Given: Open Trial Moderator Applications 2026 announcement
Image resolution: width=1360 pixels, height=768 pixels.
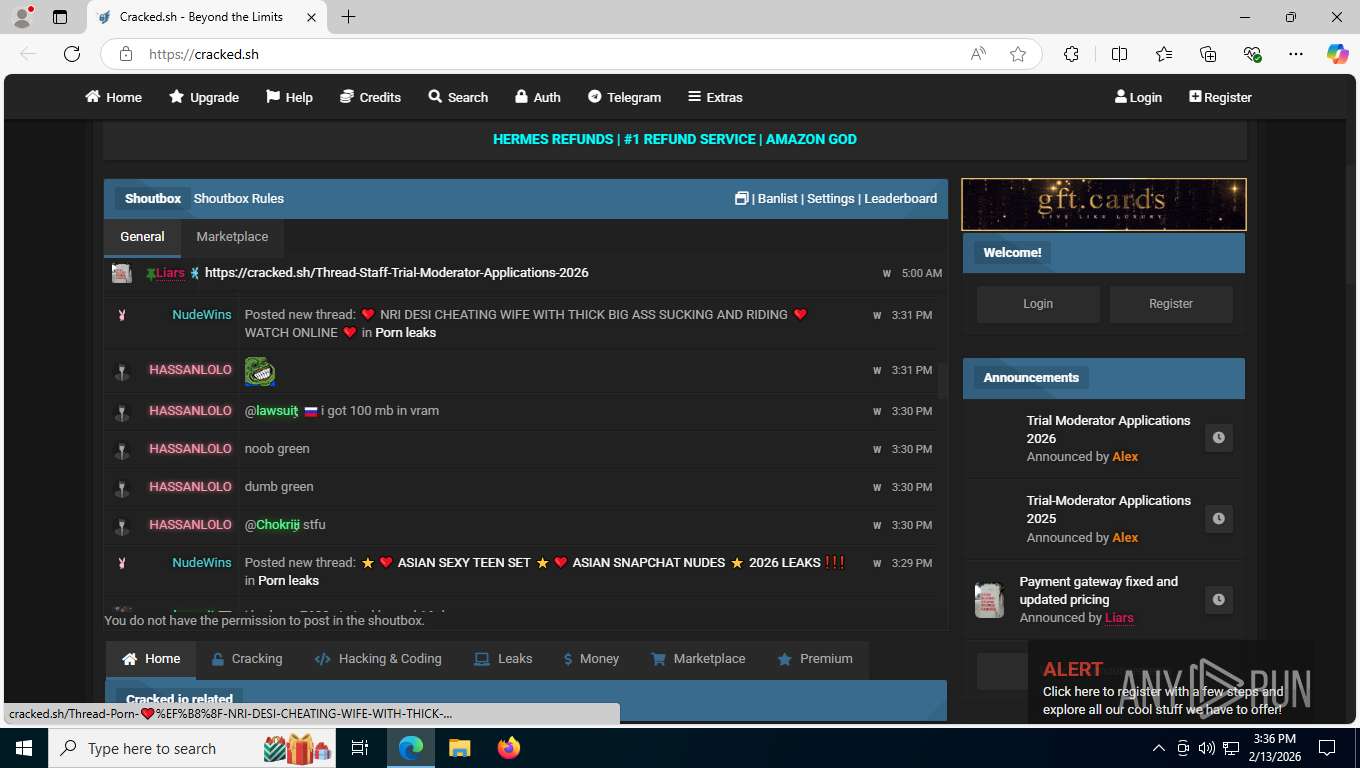Looking at the screenshot, I should point(1108,429).
